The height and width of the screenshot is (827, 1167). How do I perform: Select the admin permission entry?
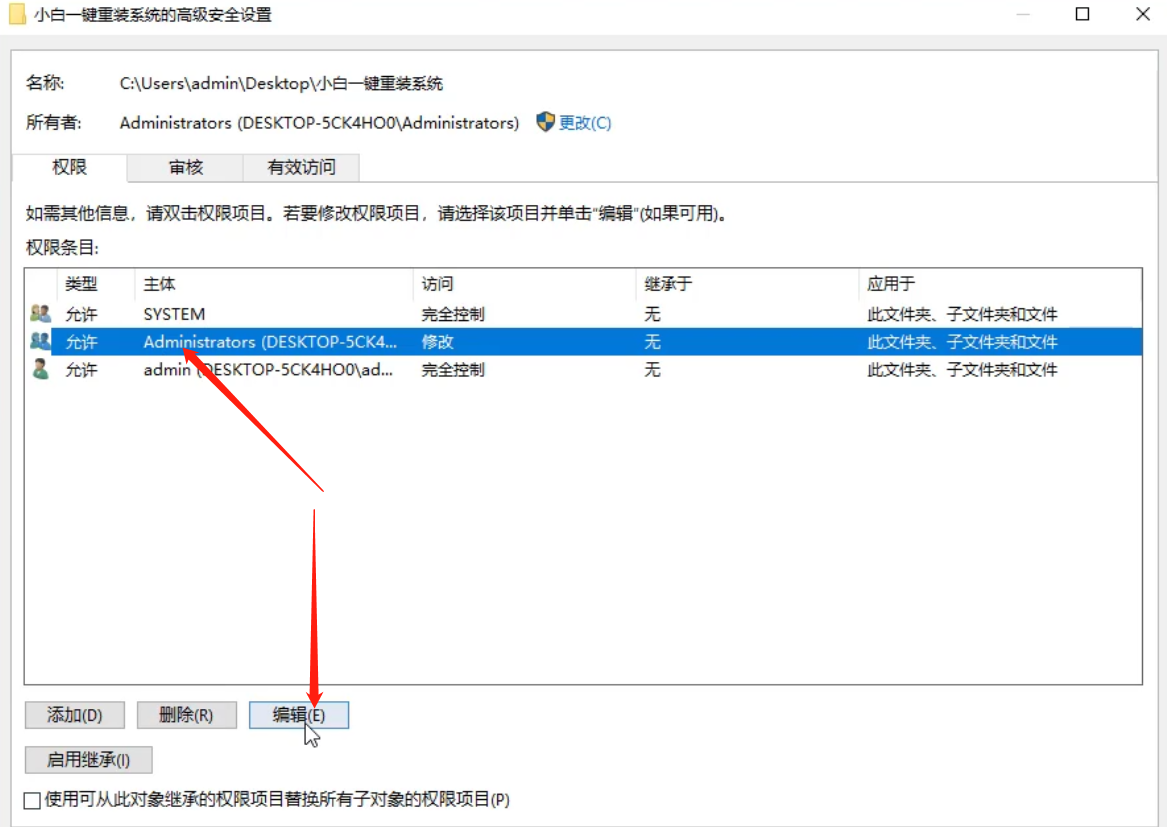300,370
